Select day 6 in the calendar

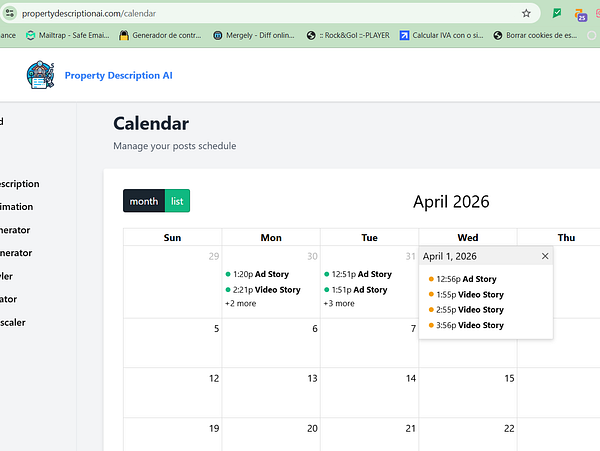point(315,329)
